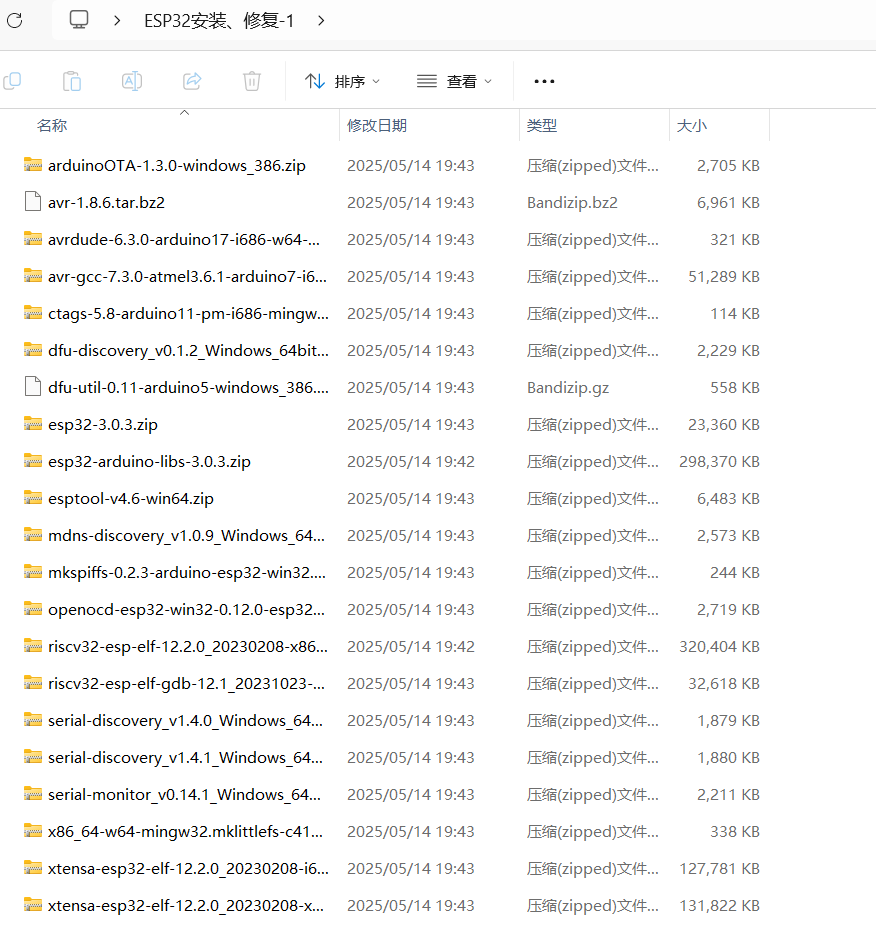Click the Bandizip.bz2 type cell
The height and width of the screenshot is (938, 876).
(x=572, y=203)
